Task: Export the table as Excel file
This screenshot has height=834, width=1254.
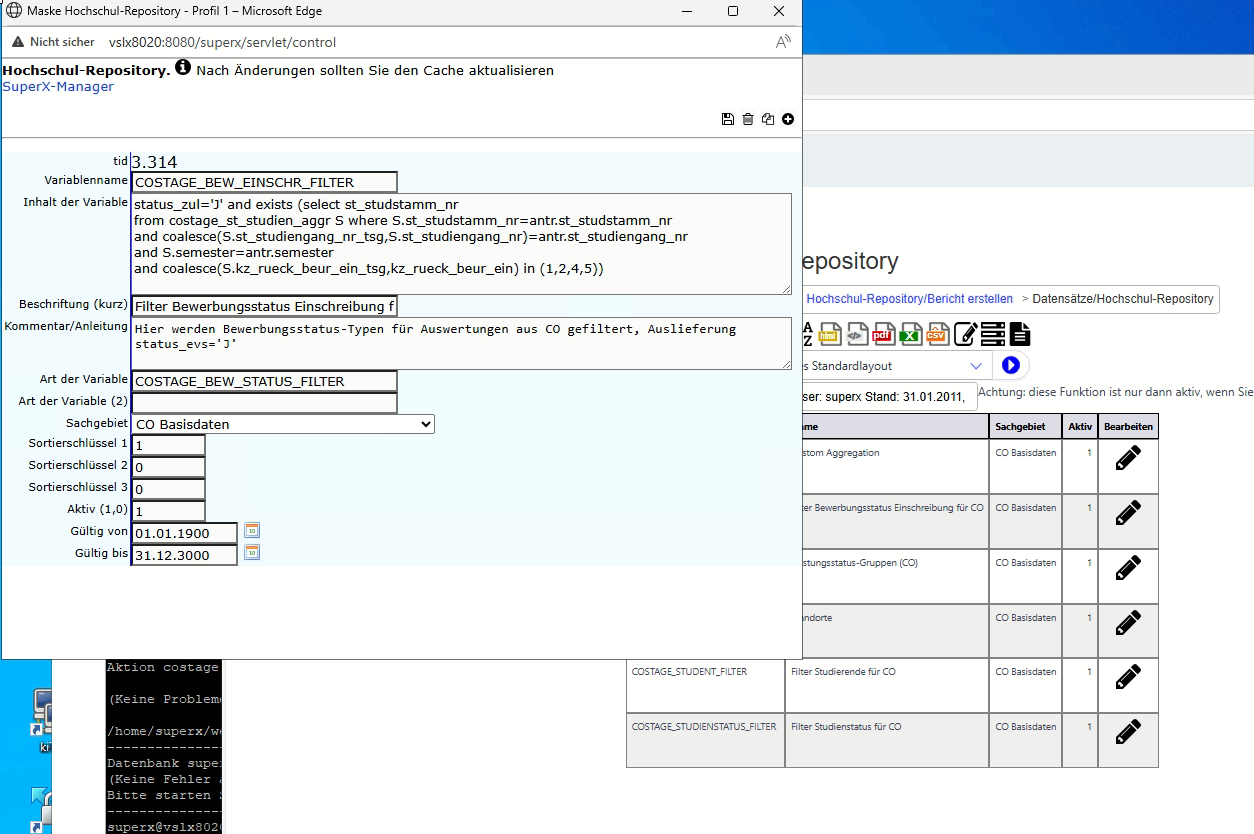Action: point(909,334)
